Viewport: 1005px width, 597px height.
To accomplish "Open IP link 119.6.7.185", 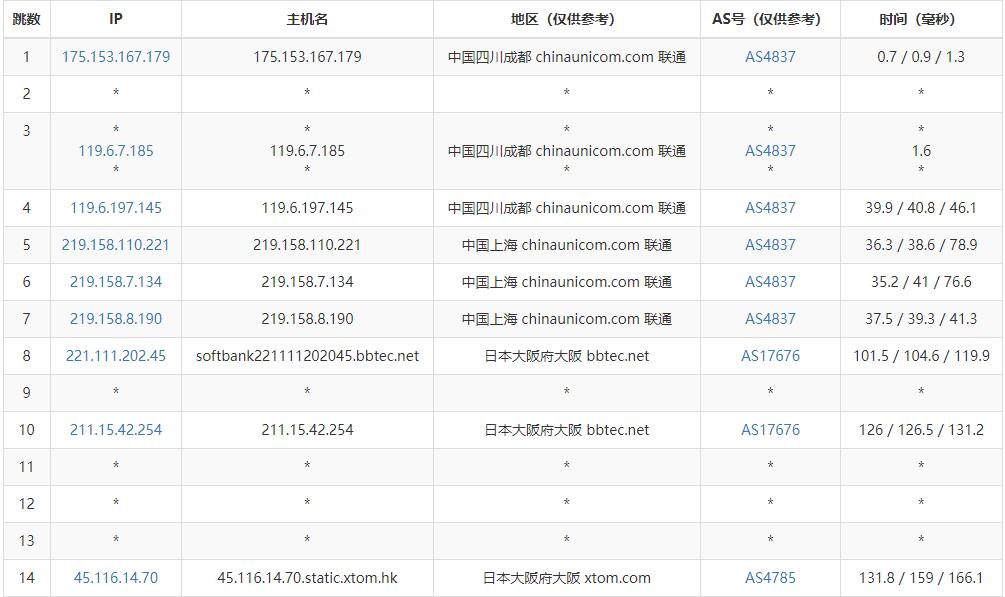I will pos(116,151).
